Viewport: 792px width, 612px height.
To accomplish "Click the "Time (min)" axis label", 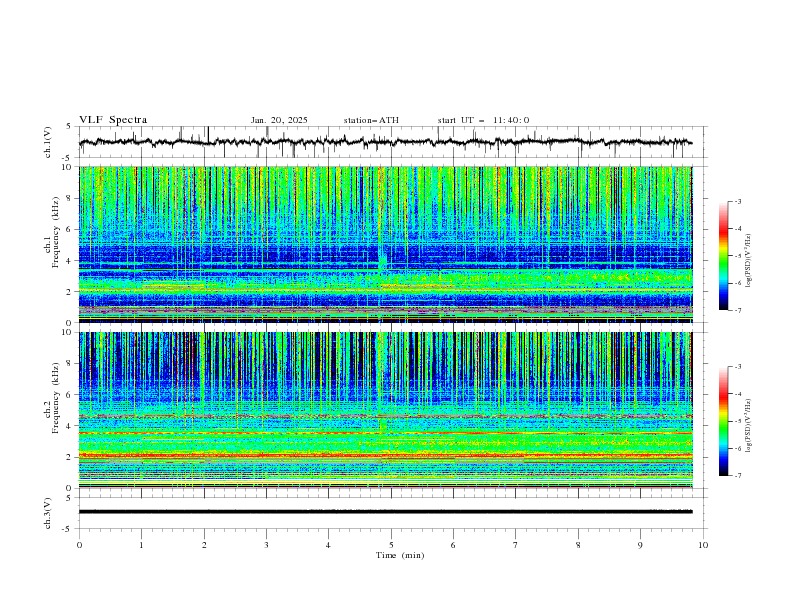I will (400, 555).
